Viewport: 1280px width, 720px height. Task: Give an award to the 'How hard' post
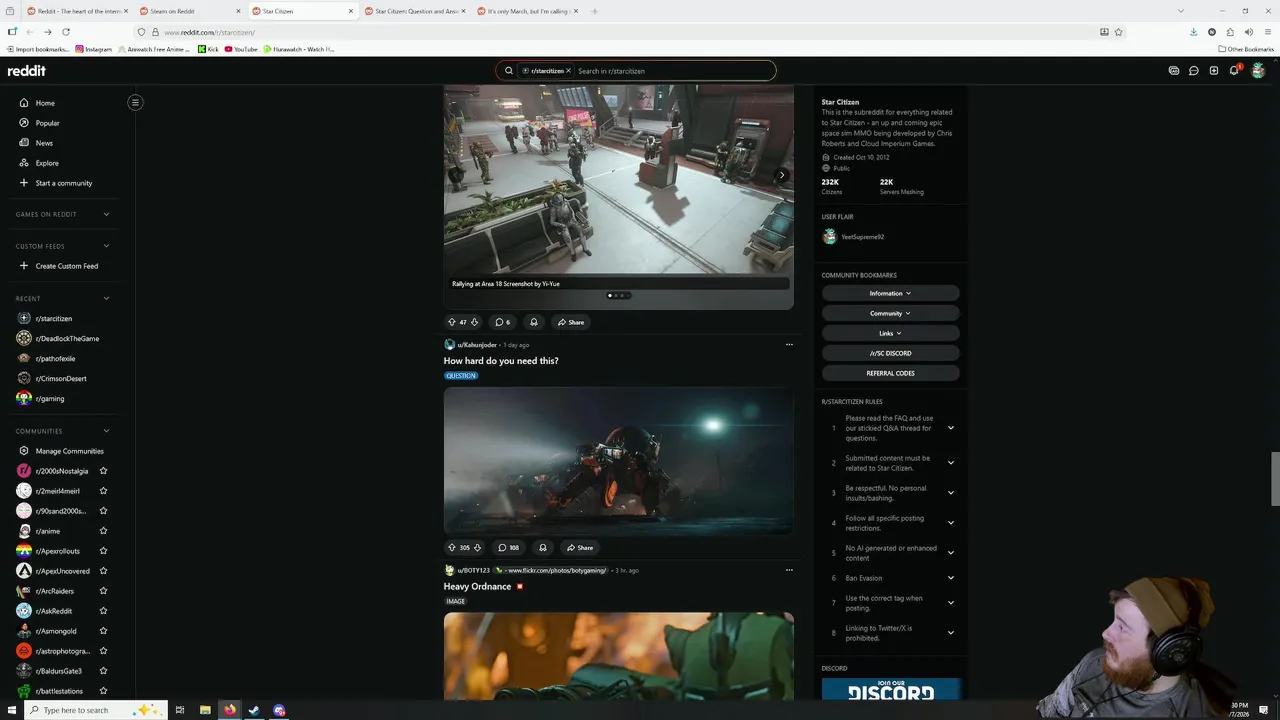(543, 547)
